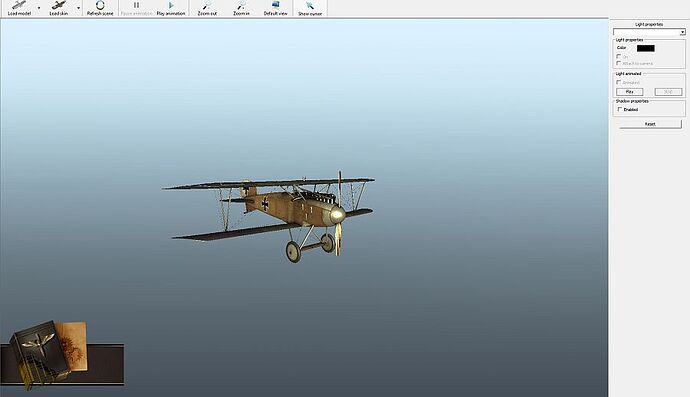
Task: Click the Refresh scene icon
Action: [x=100, y=5]
